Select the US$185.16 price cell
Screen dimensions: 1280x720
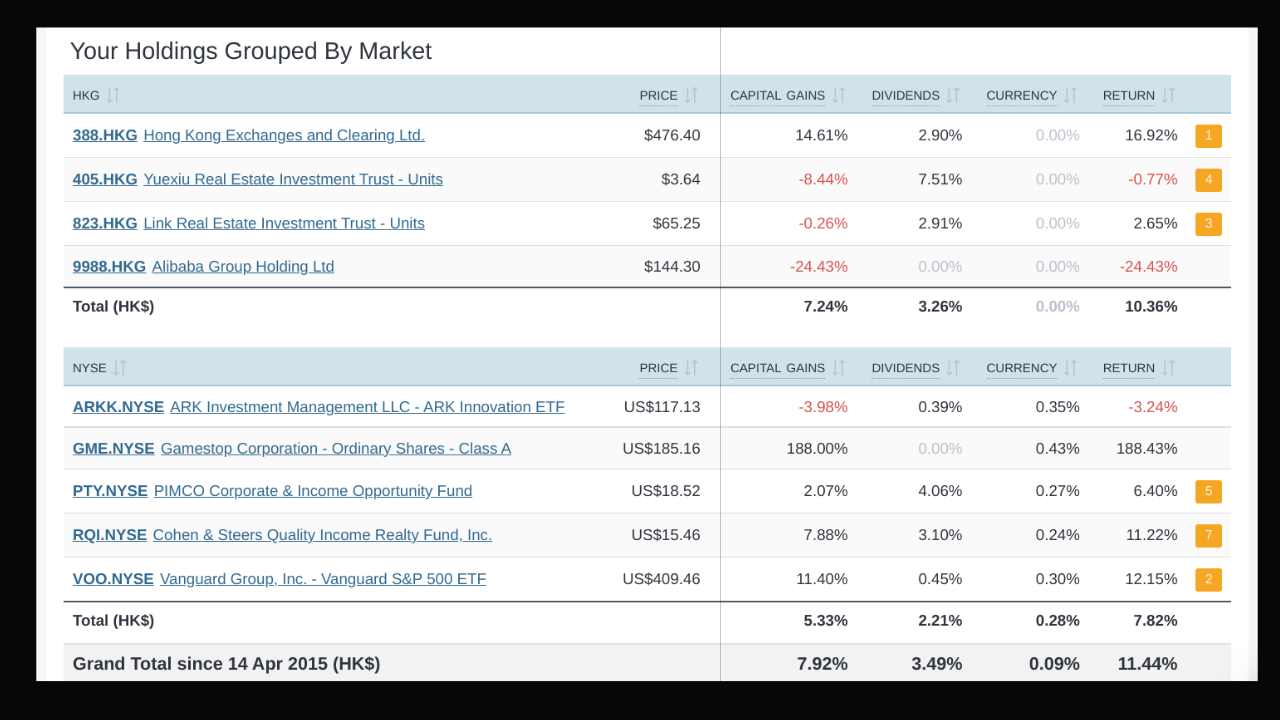[662, 449]
